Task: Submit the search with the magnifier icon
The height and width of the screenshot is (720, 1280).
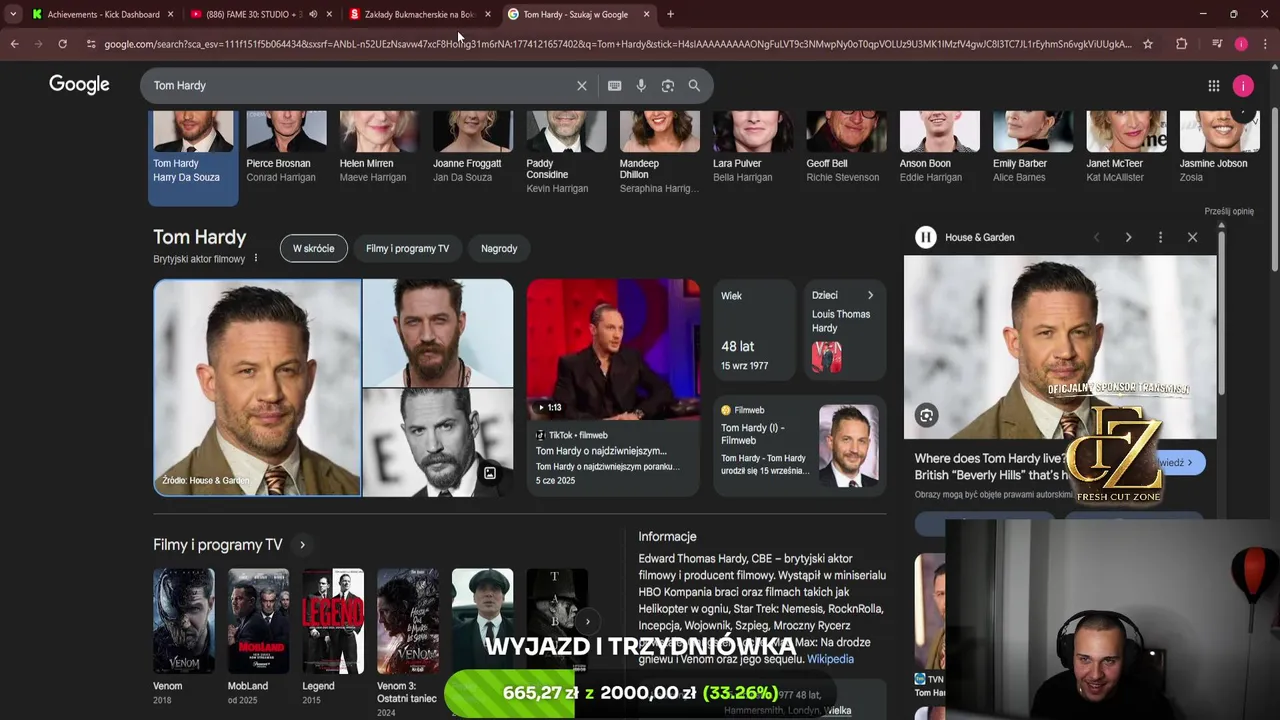Action: point(694,86)
